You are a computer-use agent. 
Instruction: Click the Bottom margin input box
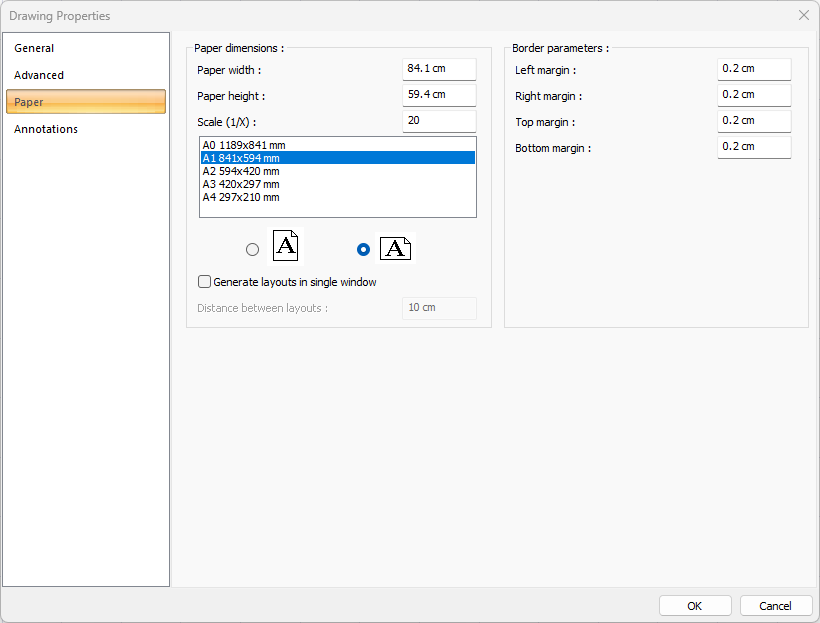point(754,147)
